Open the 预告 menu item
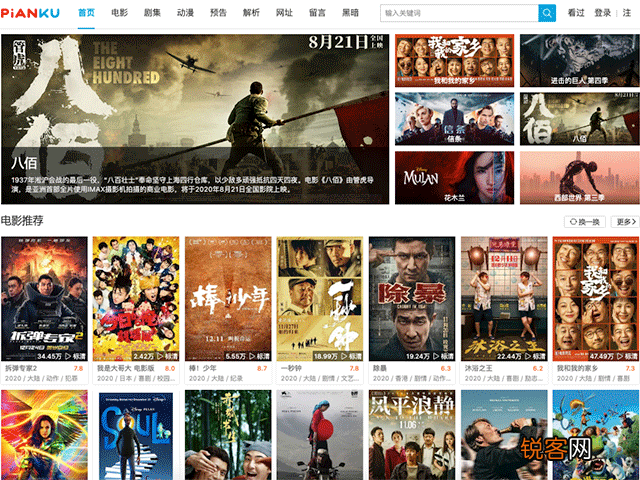The height and width of the screenshot is (480, 640). (x=218, y=13)
